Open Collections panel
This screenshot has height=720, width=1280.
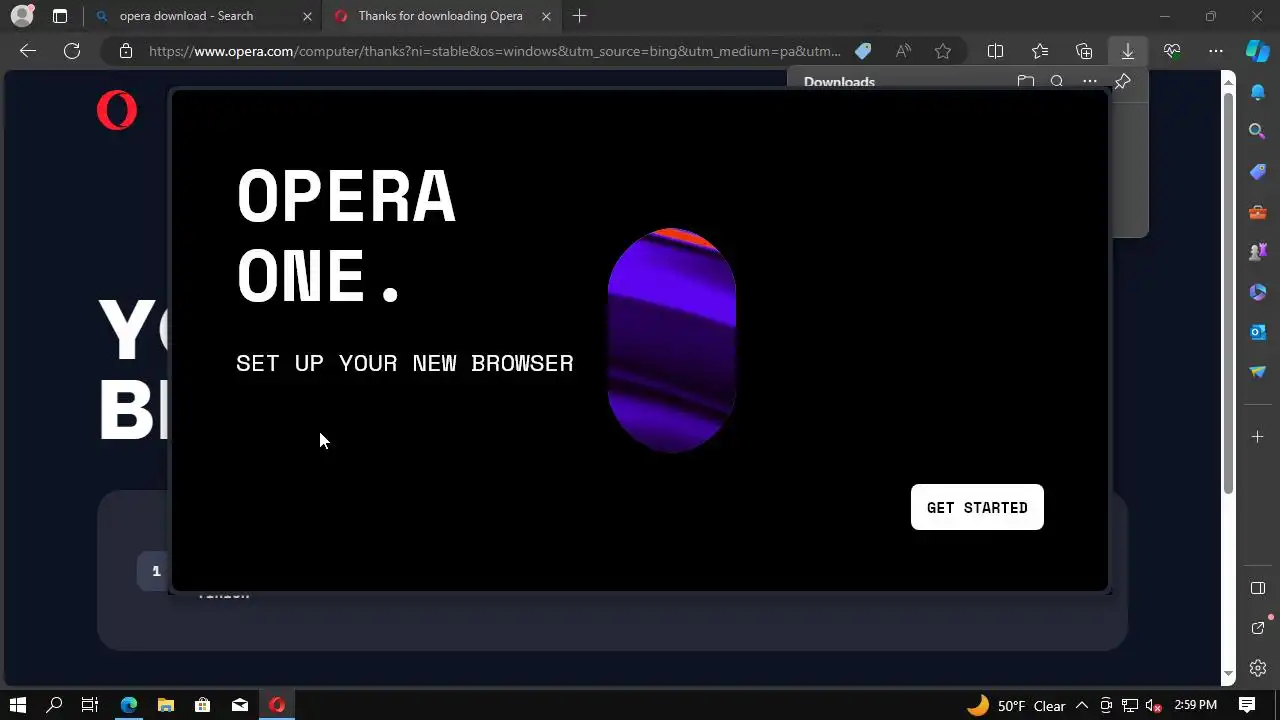(x=1084, y=51)
